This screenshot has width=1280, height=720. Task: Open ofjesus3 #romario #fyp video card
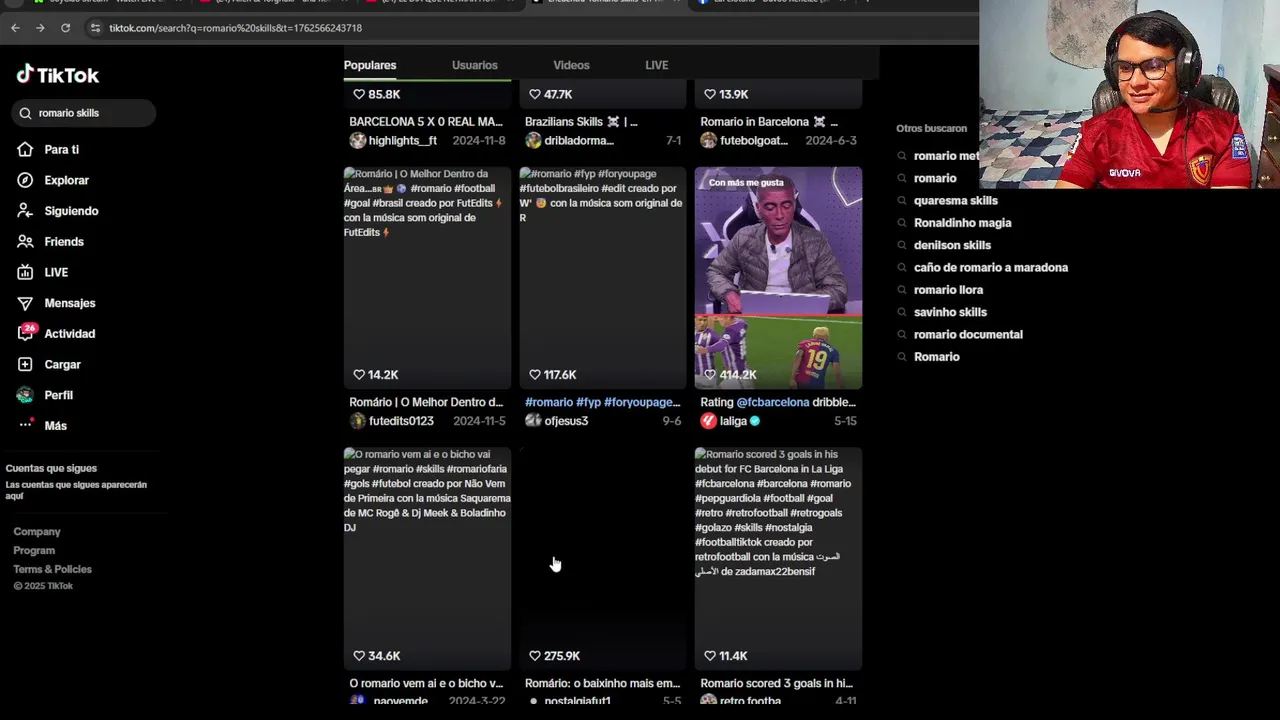603,278
